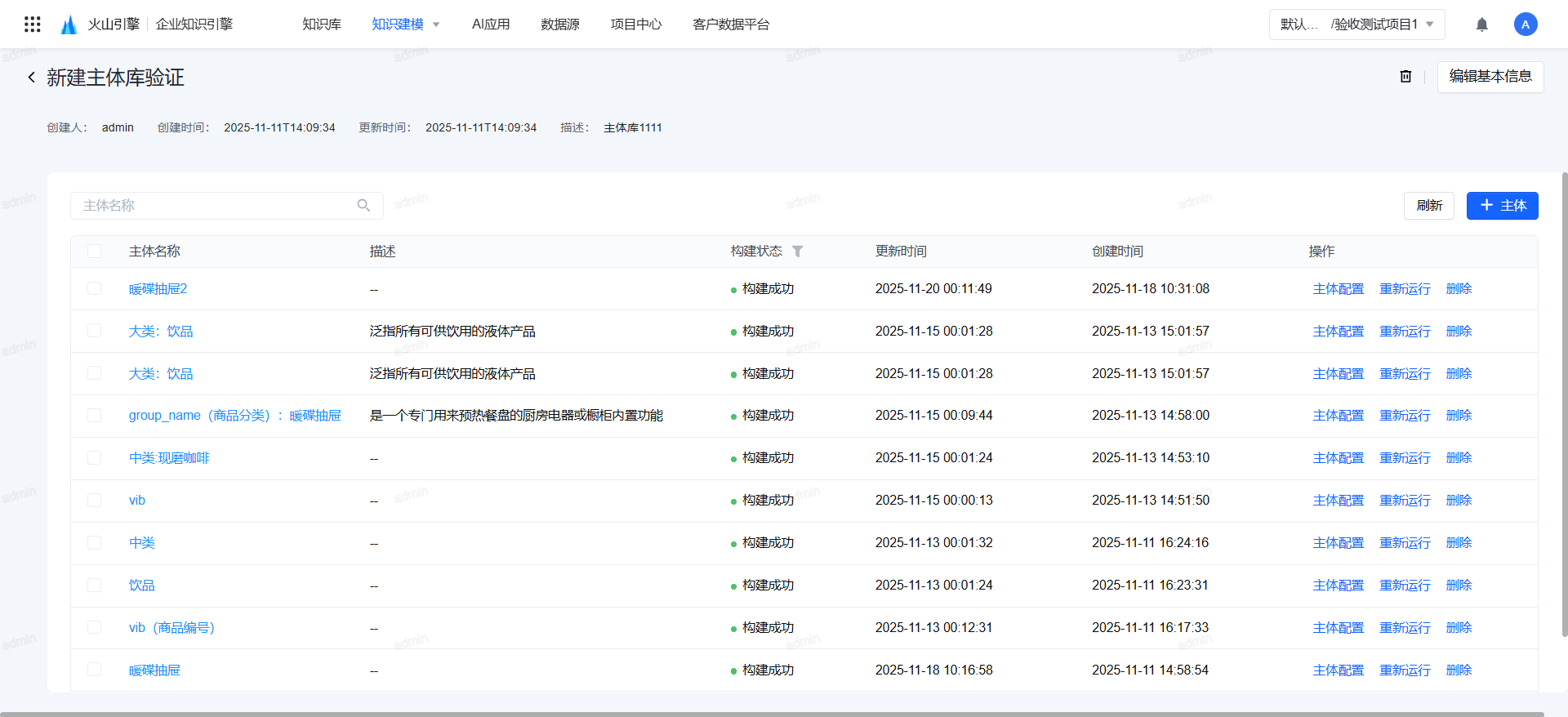Open the app grid launcher icon
This screenshot has height=717, width=1568.
coord(33,24)
